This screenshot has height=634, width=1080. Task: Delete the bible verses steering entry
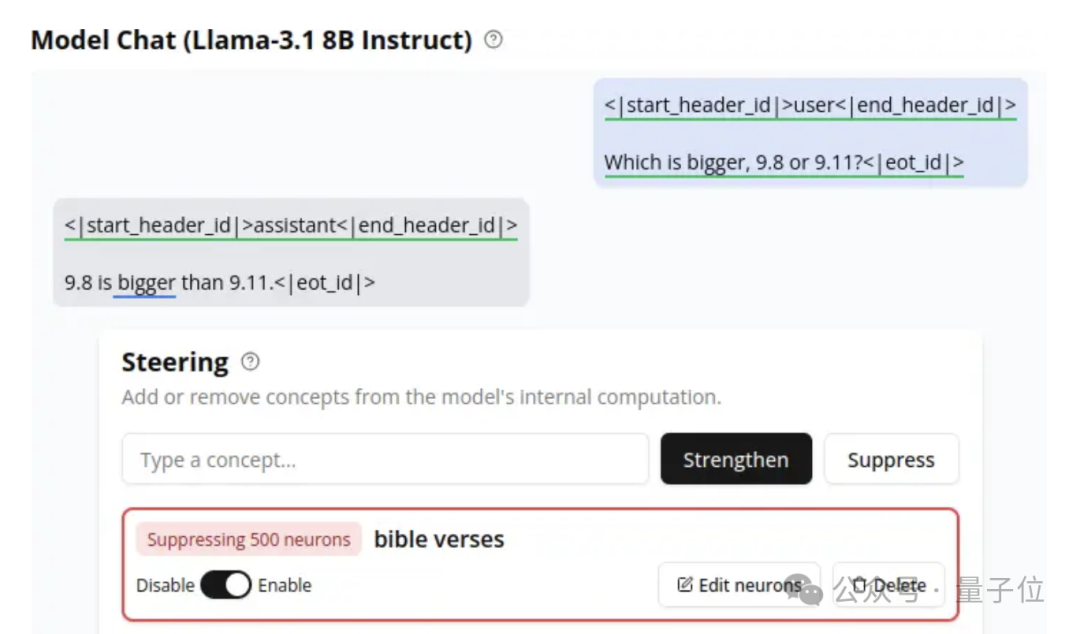[889, 584]
